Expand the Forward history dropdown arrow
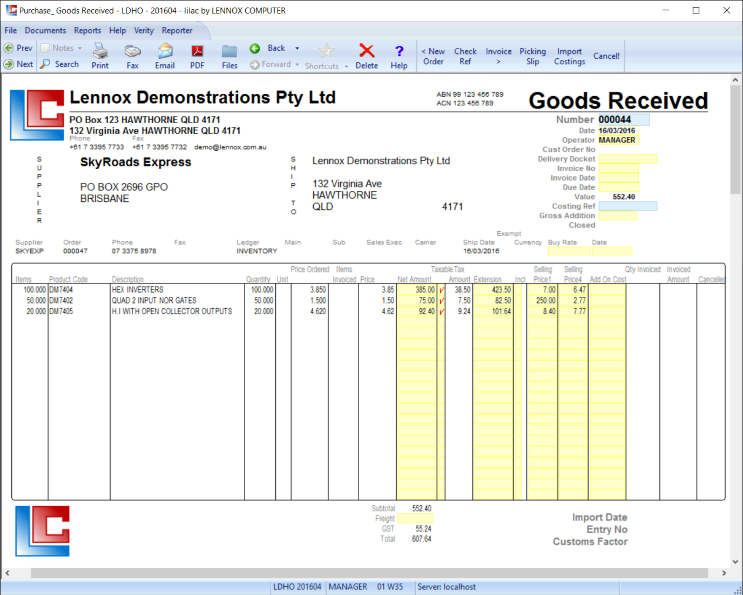The width and height of the screenshot is (743, 595). [x=297, y=64]
